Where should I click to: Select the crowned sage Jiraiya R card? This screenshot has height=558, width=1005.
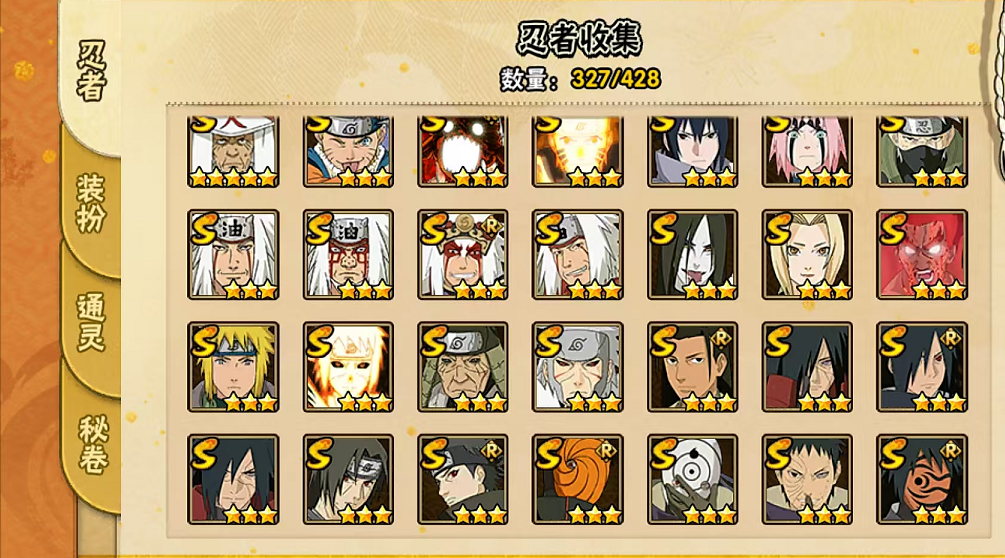click(x=463, y=254)
